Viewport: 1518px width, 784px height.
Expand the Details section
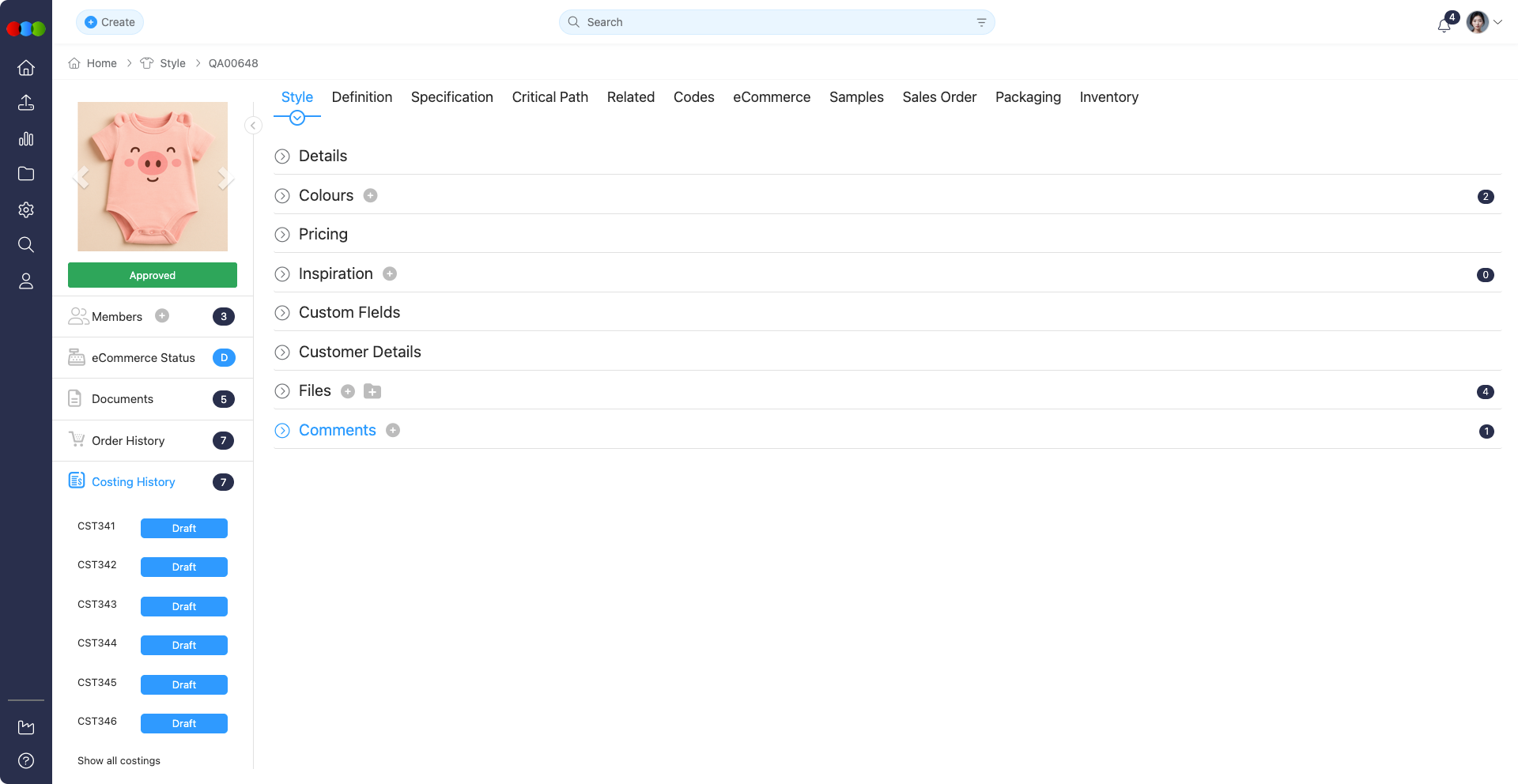(x=282, y=156)
